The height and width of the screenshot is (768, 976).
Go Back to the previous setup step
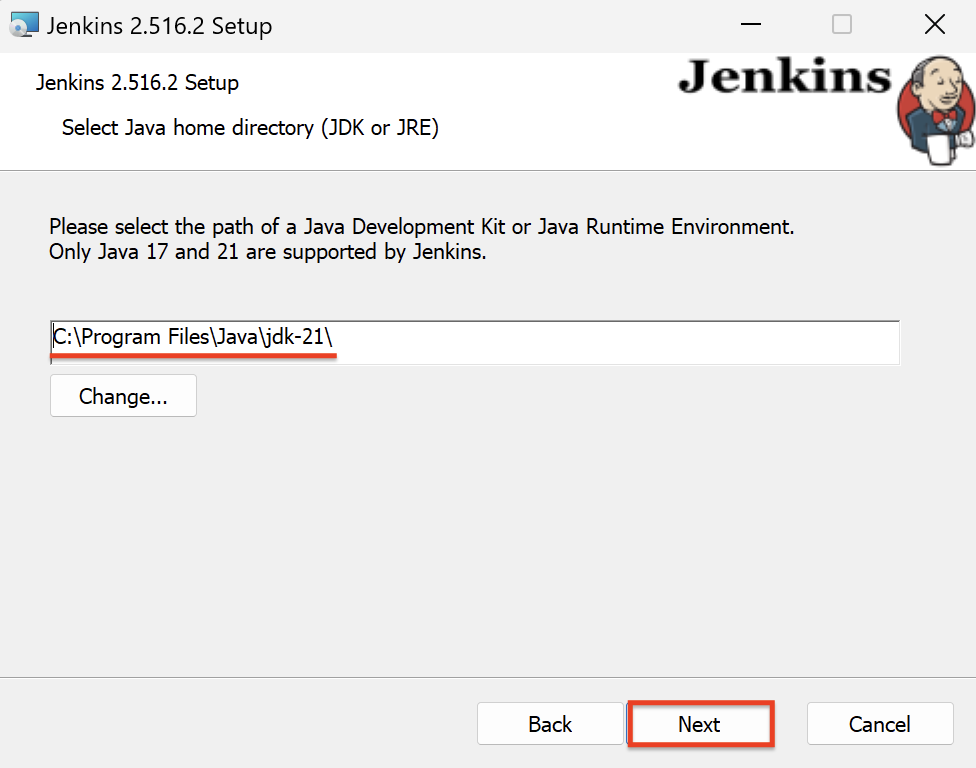550,724
